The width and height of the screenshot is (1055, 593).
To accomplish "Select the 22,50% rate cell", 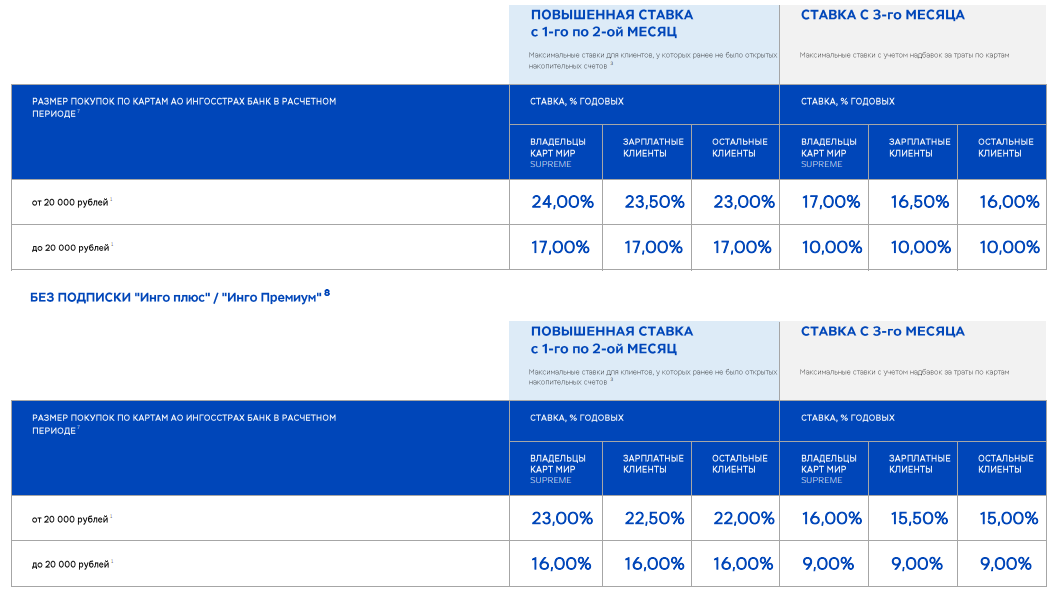I will click(x=654, y=518).
